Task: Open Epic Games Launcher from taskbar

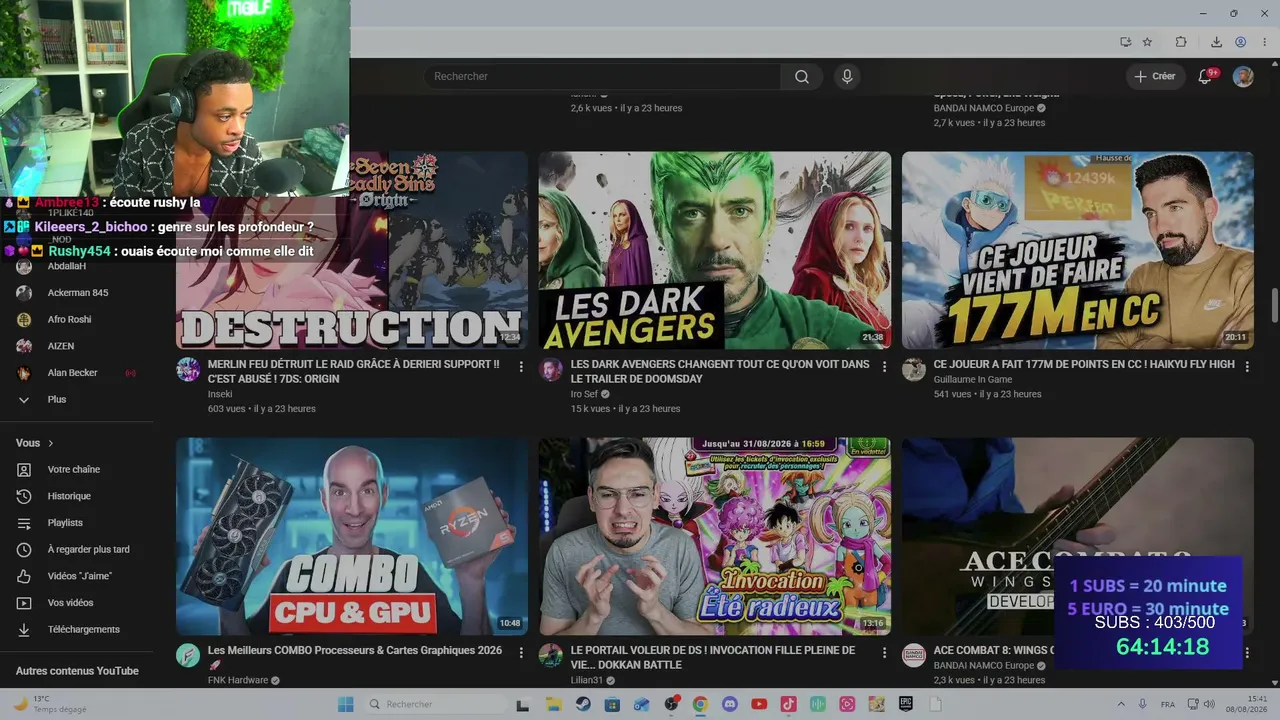Action: click(x=906, y=704)
